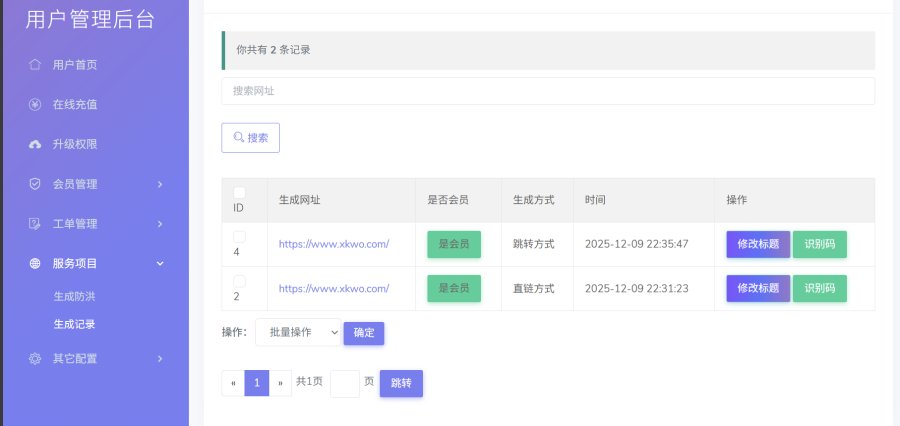Viewport: 900px width, 426px height.
Task: Collapse the 服务项目 menu chevron
Action: click(160, 263)
